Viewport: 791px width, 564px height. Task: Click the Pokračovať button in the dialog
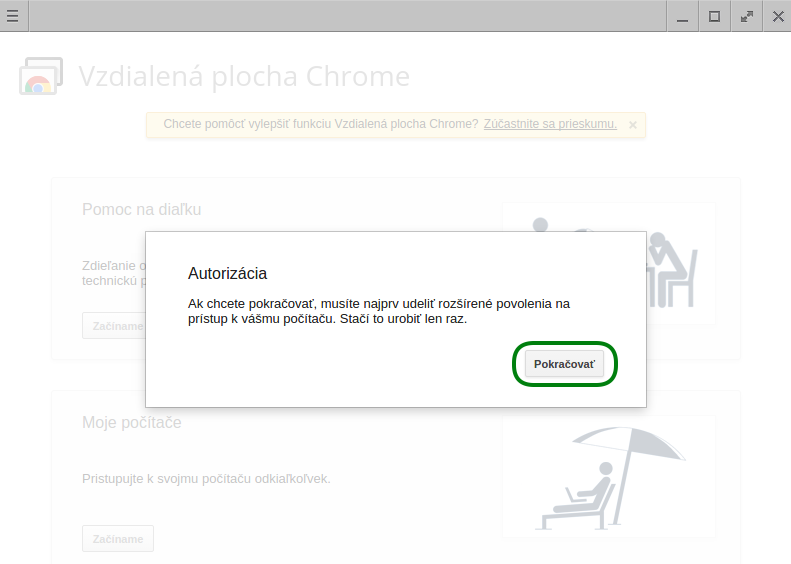tap(564, 364)
